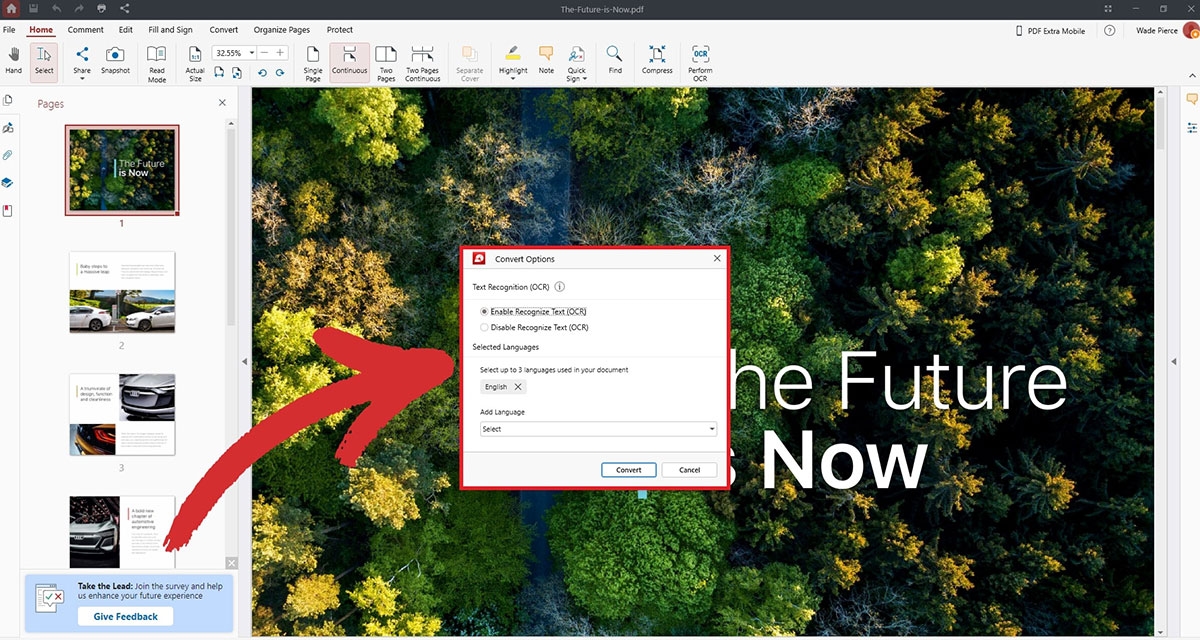Open PDF Extra Mobile link
This screenshot has width=1200, height=640.
1049,31
